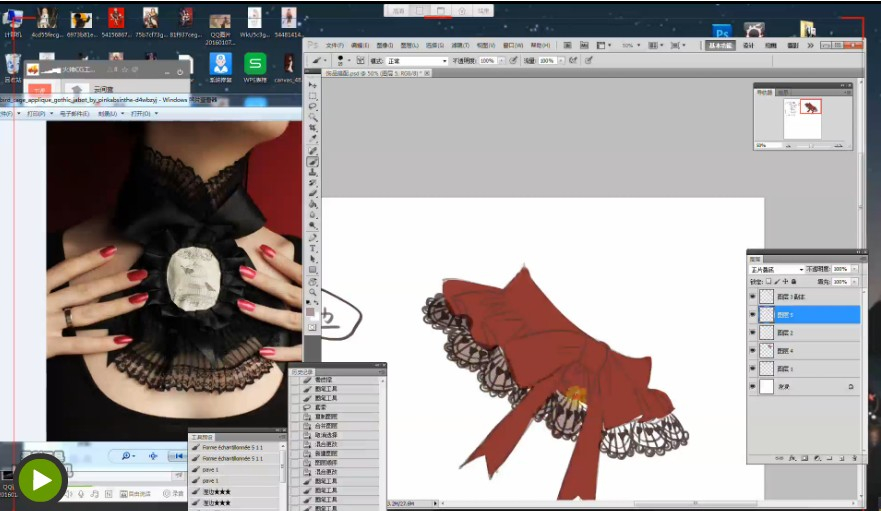Click the add layer style fx icon
The width and height of the screenshot is (881, 511).
point(792,459)
